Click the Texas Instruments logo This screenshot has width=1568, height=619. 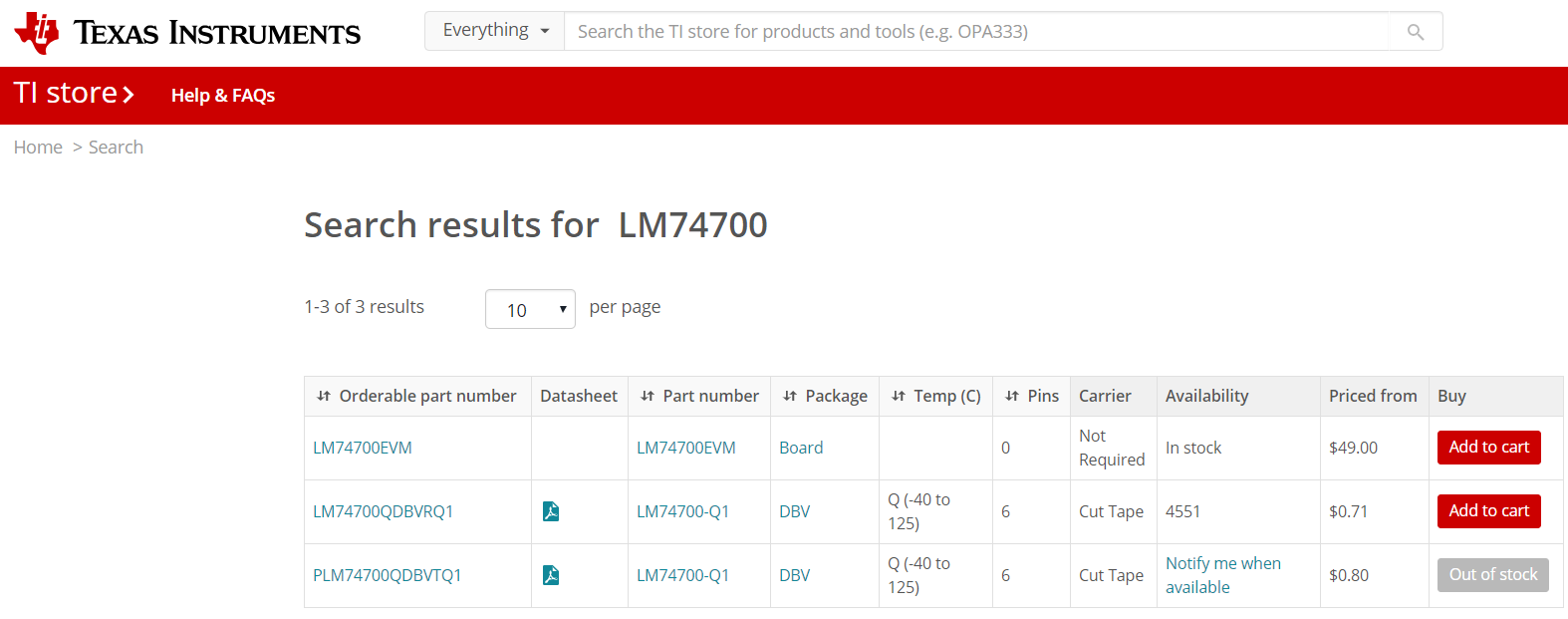pyautogui.click(x=187, y=33)
